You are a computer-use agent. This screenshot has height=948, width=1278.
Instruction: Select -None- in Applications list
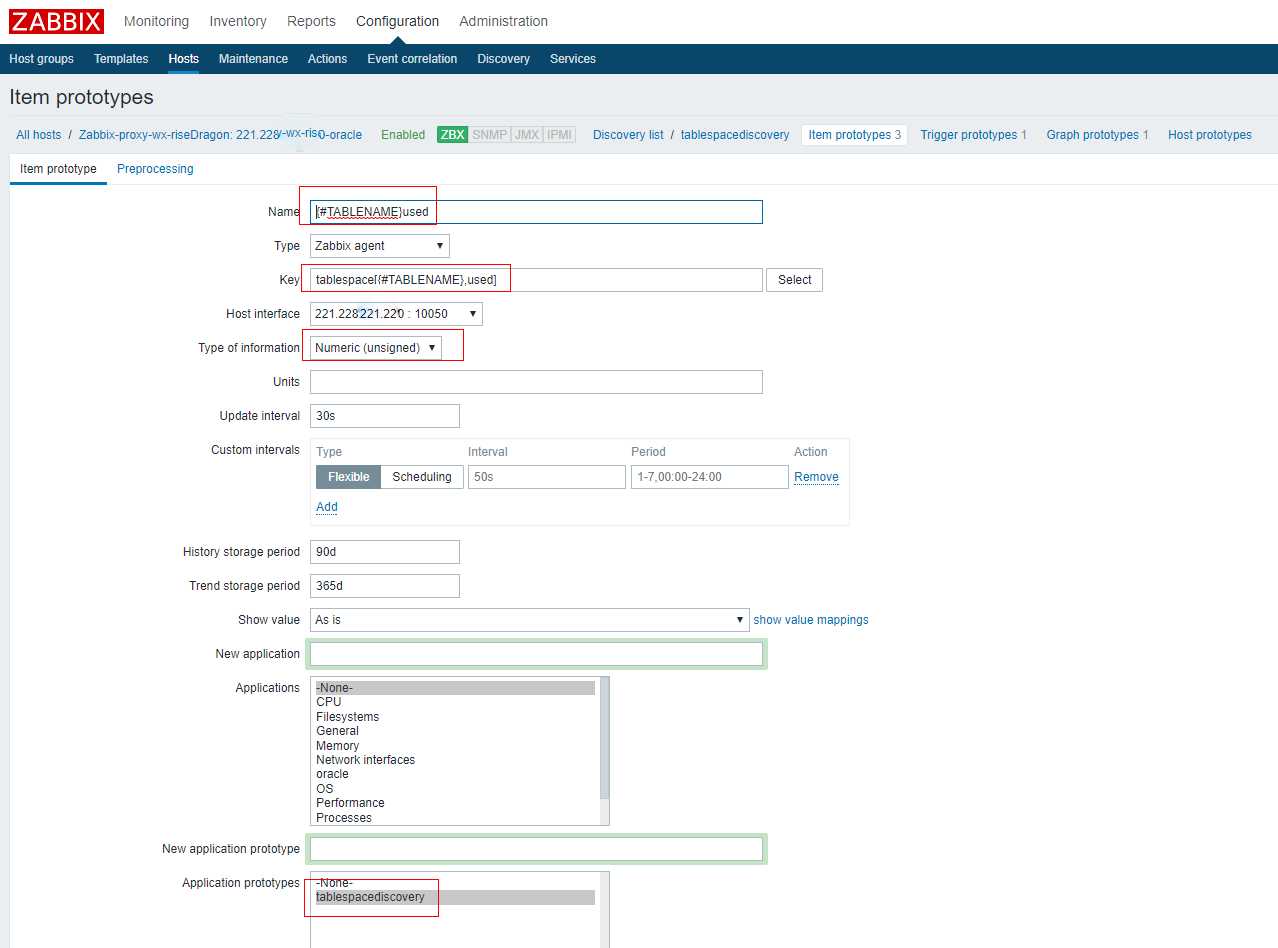[455, 688]
